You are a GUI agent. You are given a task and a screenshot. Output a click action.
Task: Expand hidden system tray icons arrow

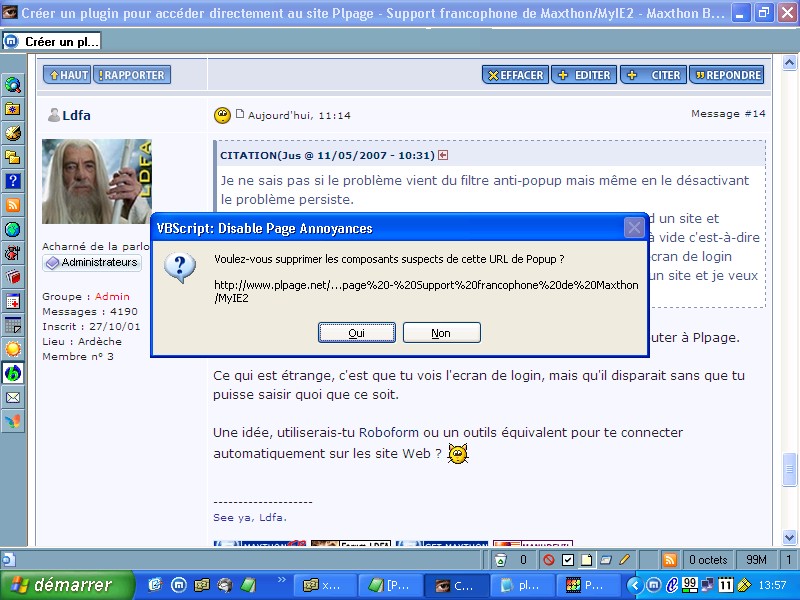634,585
